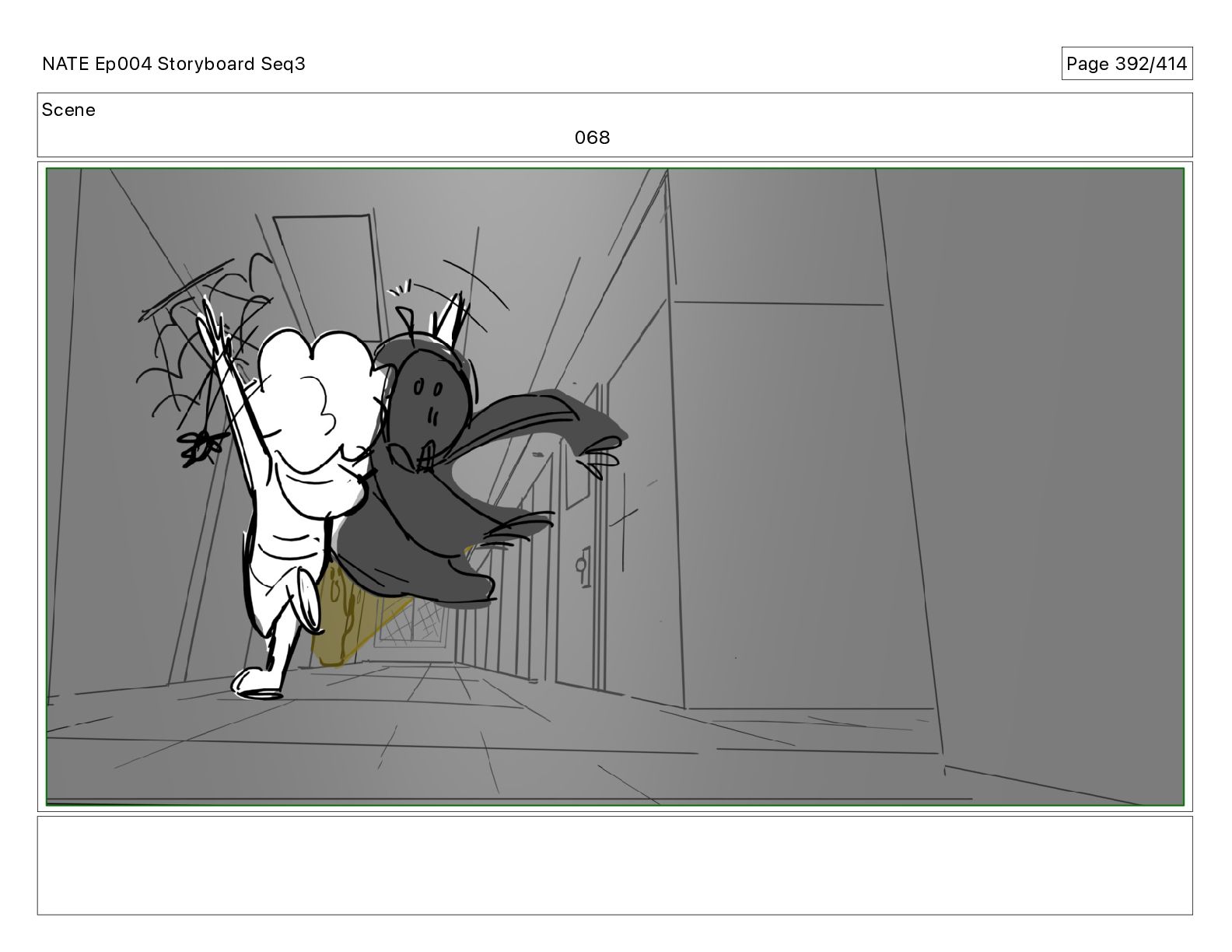Click the 'Page 392/414' page indicator

[x=1127, y=64]
